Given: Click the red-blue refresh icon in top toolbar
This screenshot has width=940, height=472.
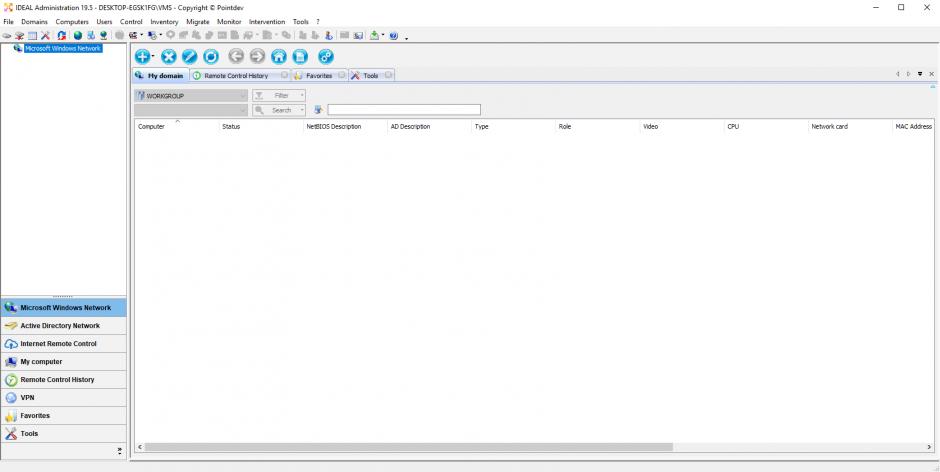Looking at the screenshot, I should (62, 35).
